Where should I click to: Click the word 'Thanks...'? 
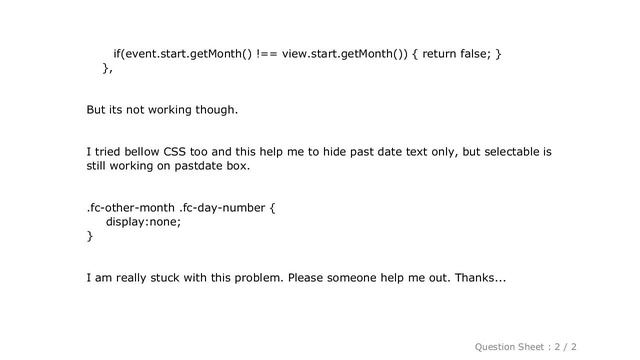(480, 278)
